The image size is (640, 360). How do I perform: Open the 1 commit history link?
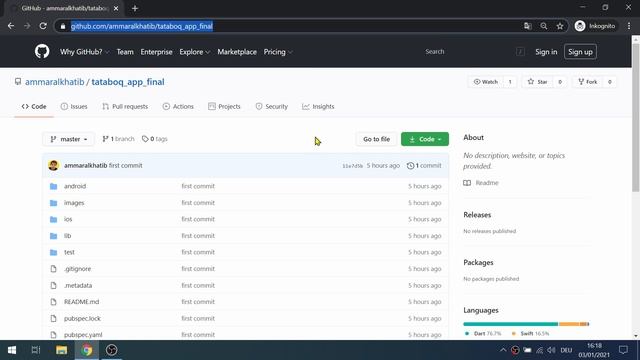pos(424,165)
